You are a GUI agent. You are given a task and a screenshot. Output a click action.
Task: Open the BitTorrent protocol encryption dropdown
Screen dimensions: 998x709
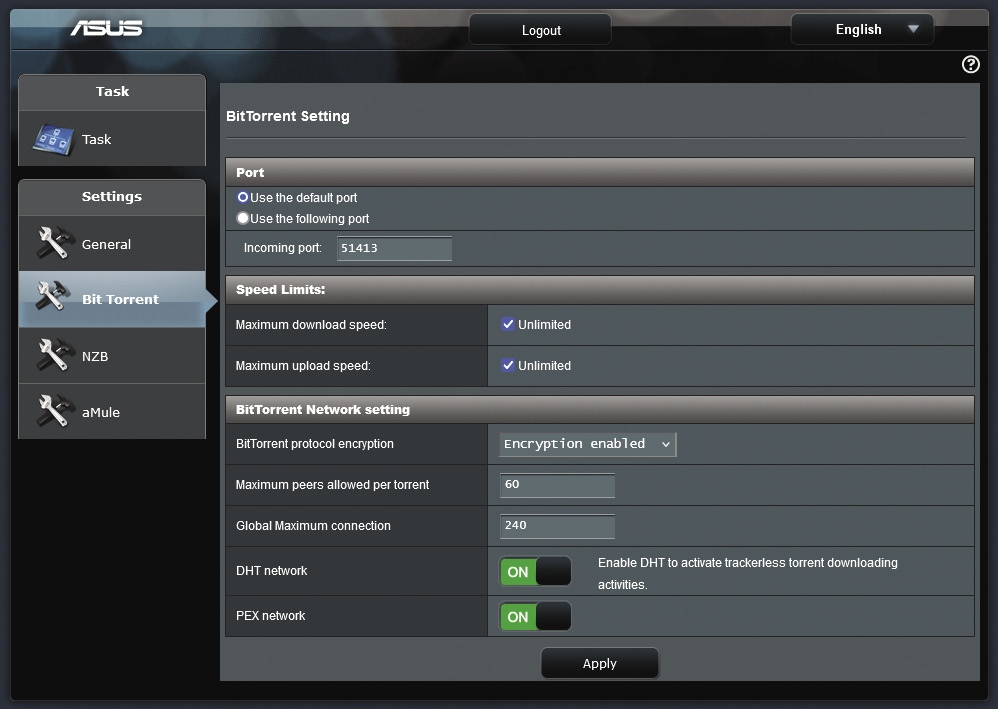click(x=587, y=444)
